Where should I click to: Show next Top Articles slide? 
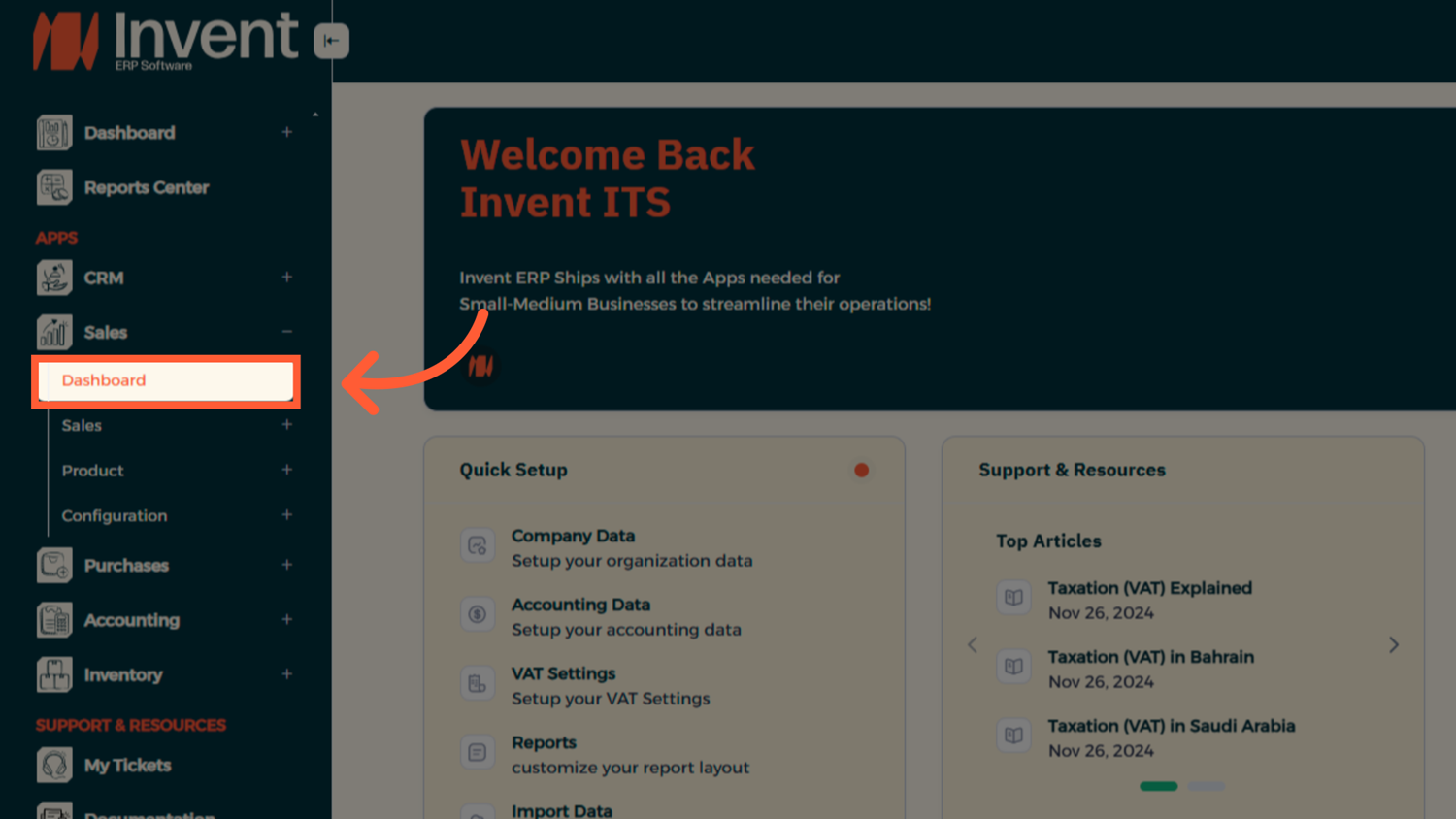pyautogui.click(x=1394, y=645)
